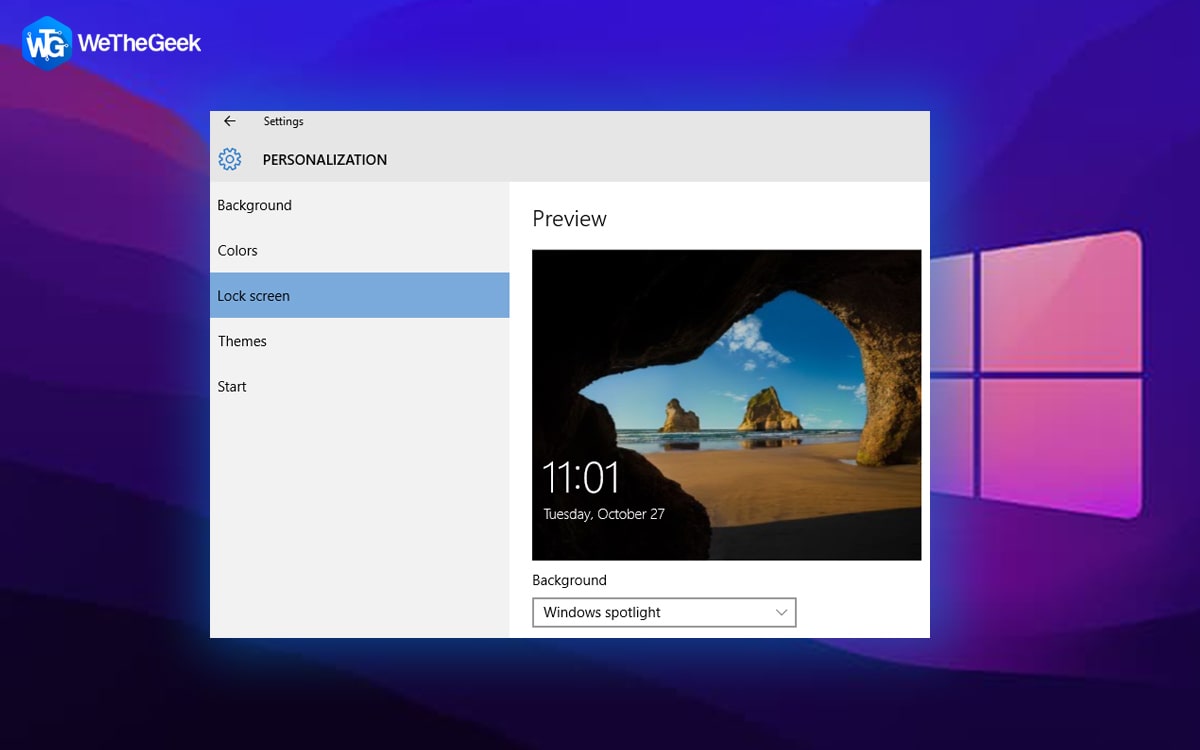Click the PERSONALIZATION header text

(x=324, y=160)
